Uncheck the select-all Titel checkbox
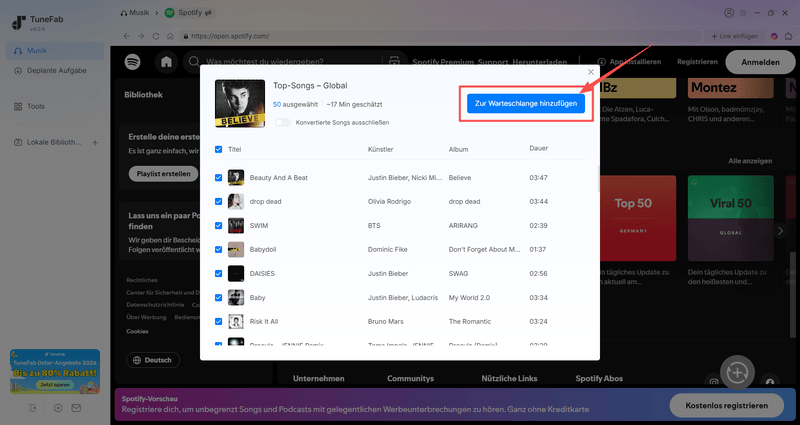Image resolution: width=800 pixels, height=425 pixels. click(x=218, y=149)
